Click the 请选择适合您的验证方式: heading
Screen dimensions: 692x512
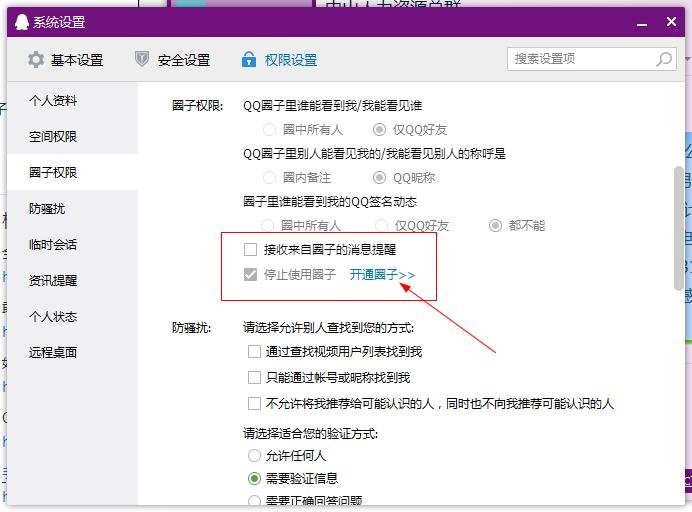[310, 434]
